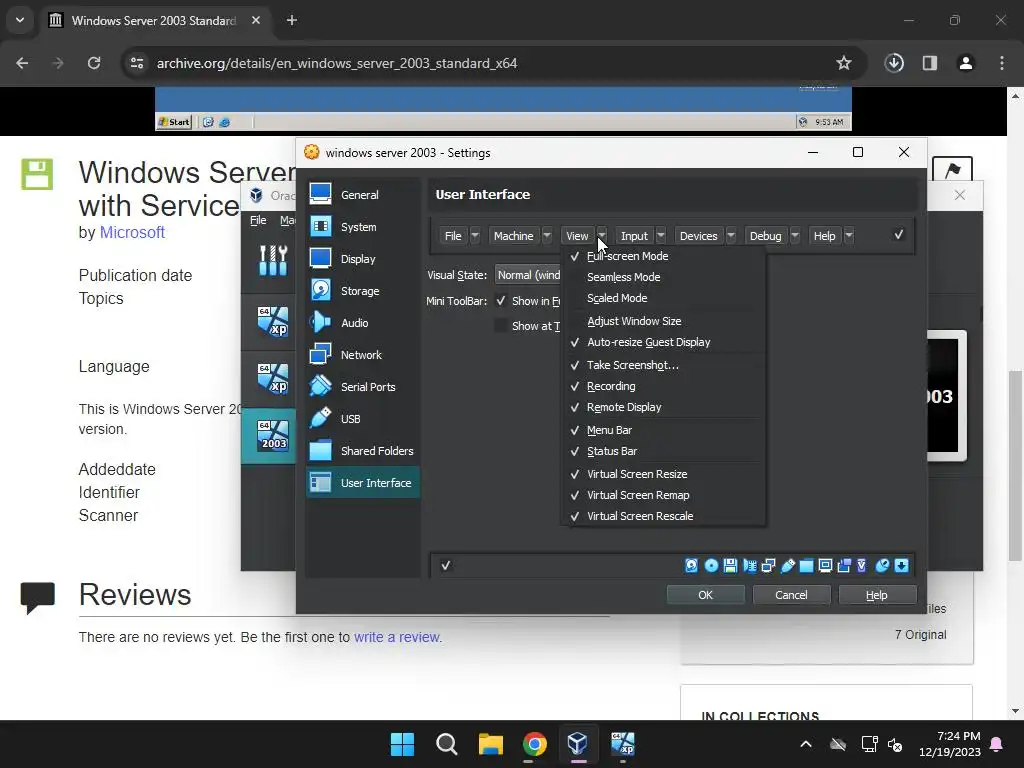1024x768 pixels.
Task: Uncheck Auto-resize Guest Display entry
Action: point(663,342)
